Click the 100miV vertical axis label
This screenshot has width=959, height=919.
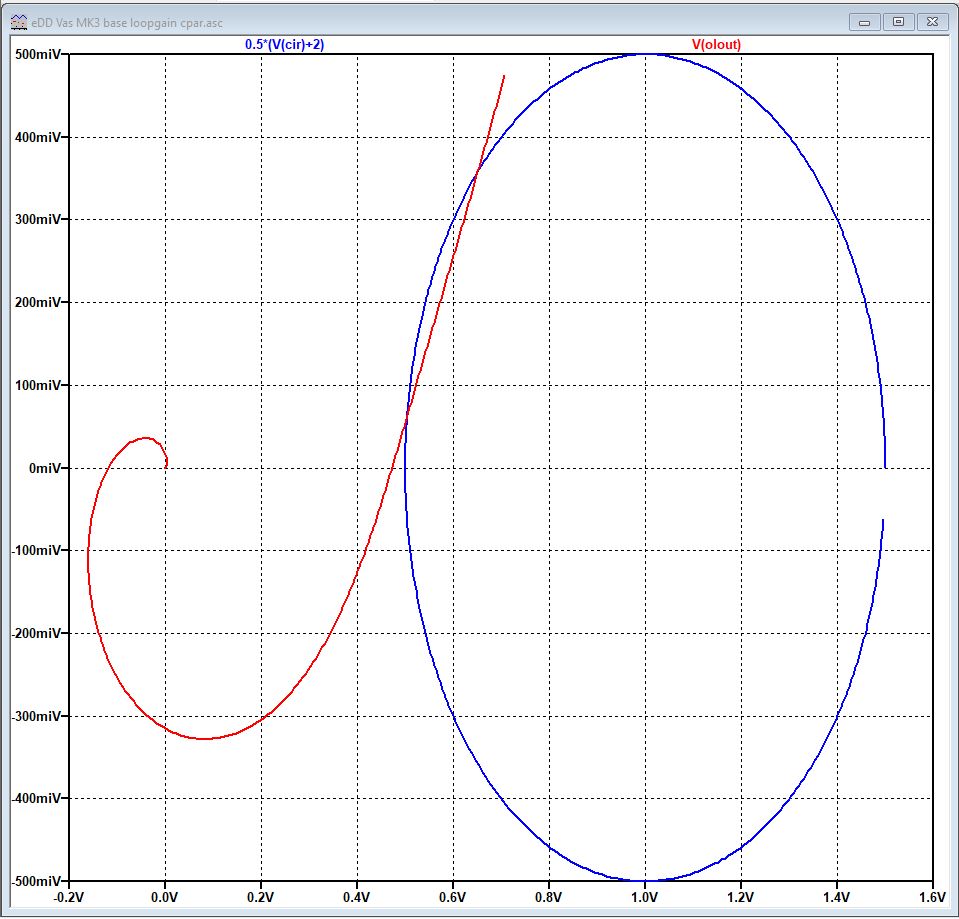click(38, 386)
